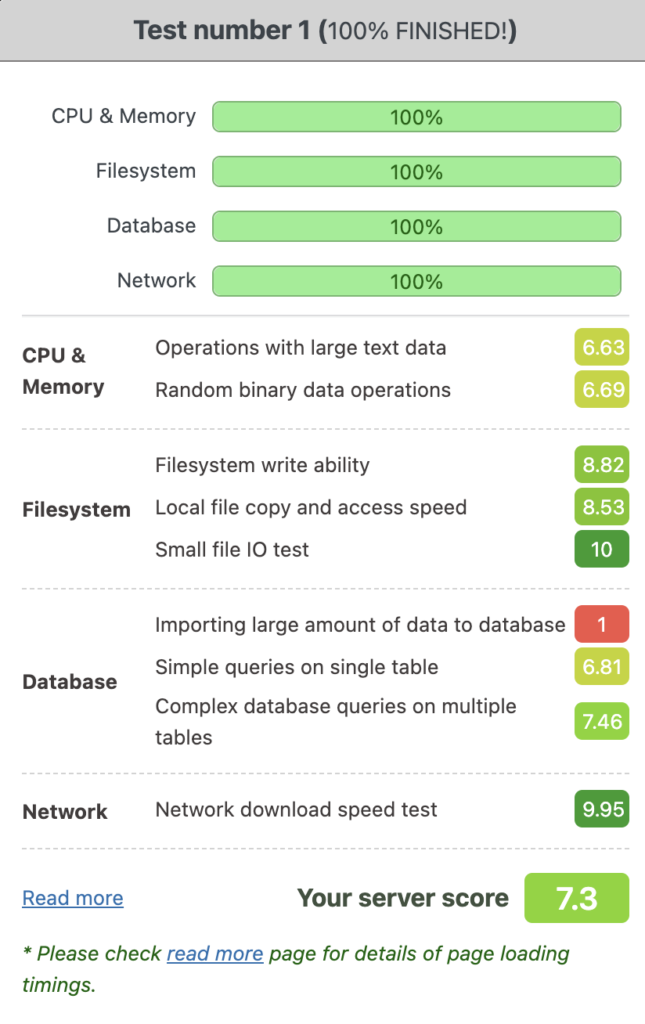Open the 'read more' link in the footnote
Screen dimensions: 645x1024
[x=215, y=953]
